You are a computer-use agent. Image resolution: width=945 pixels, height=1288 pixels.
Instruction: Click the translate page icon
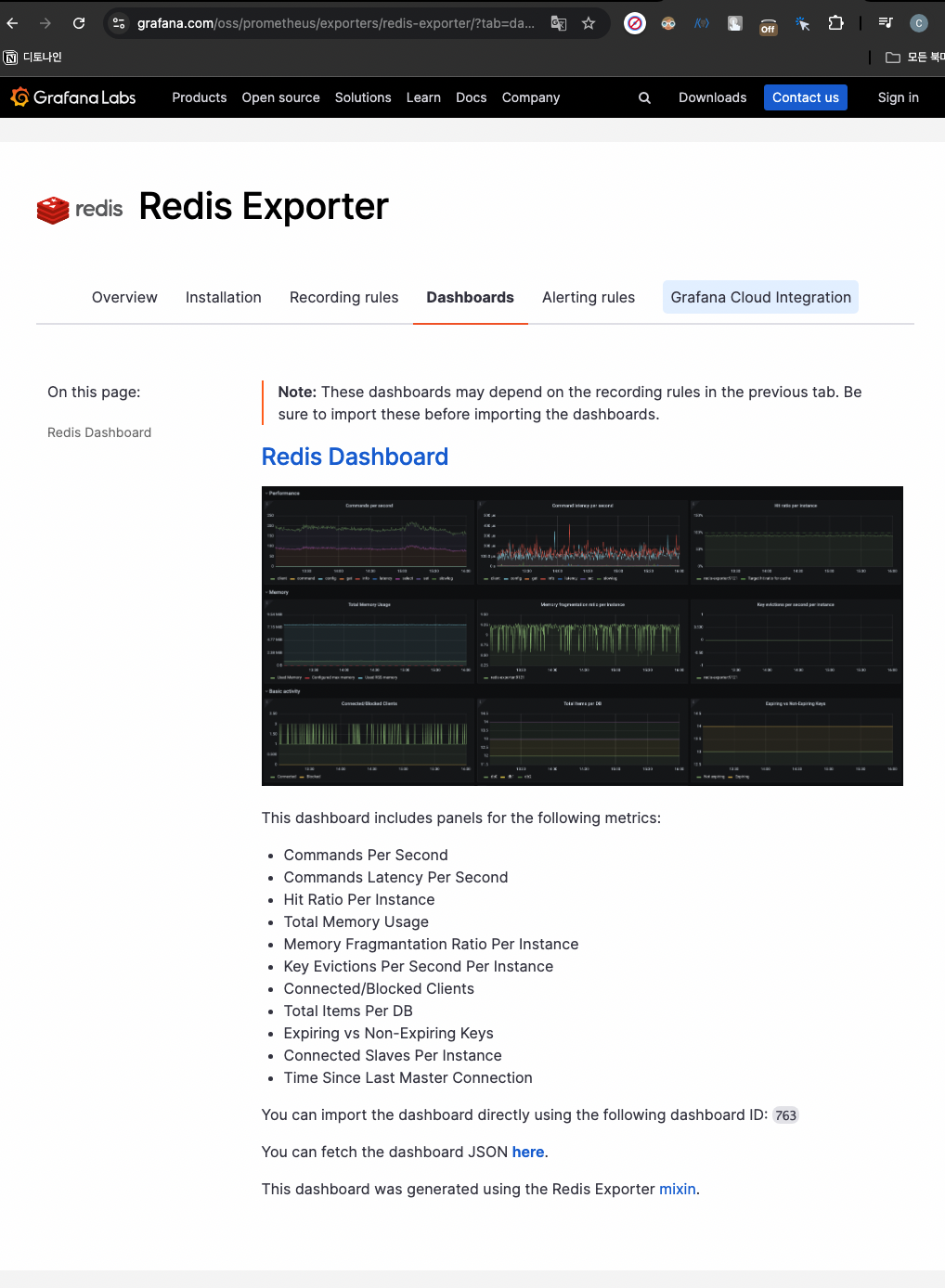coord(559,23)
